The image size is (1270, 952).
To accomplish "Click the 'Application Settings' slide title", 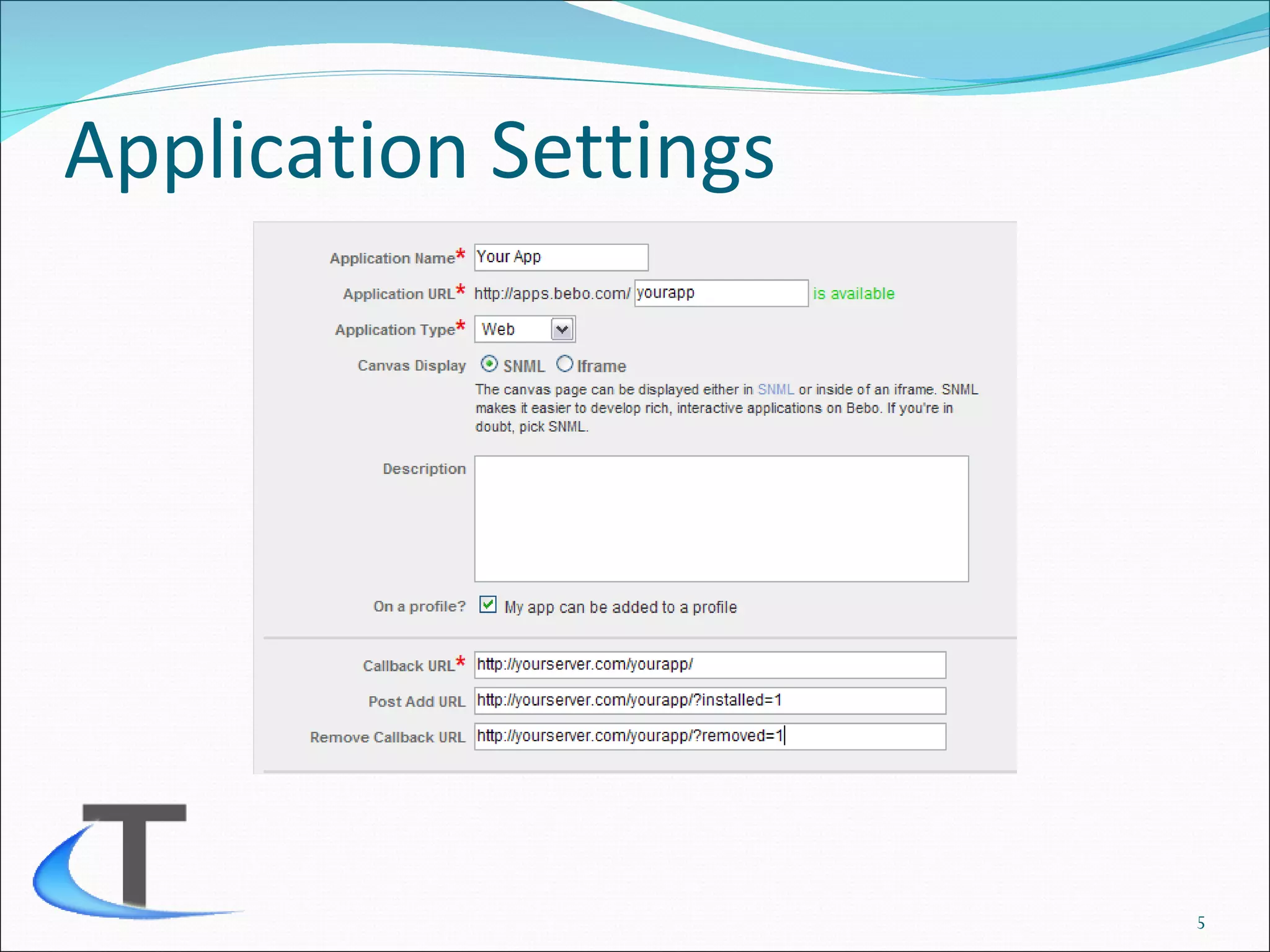I will tap(419, 151).
